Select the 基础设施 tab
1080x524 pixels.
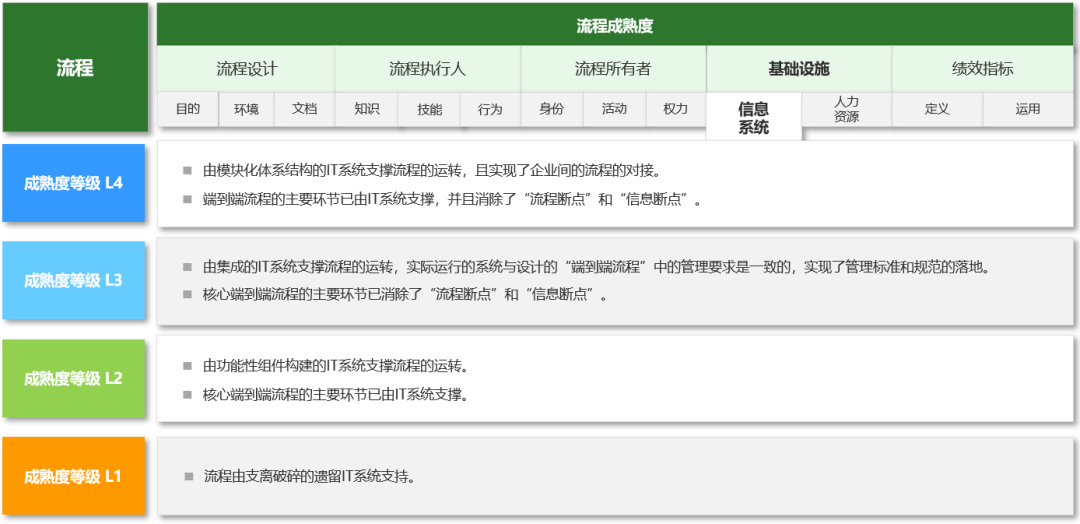click(x=799, y=69)
